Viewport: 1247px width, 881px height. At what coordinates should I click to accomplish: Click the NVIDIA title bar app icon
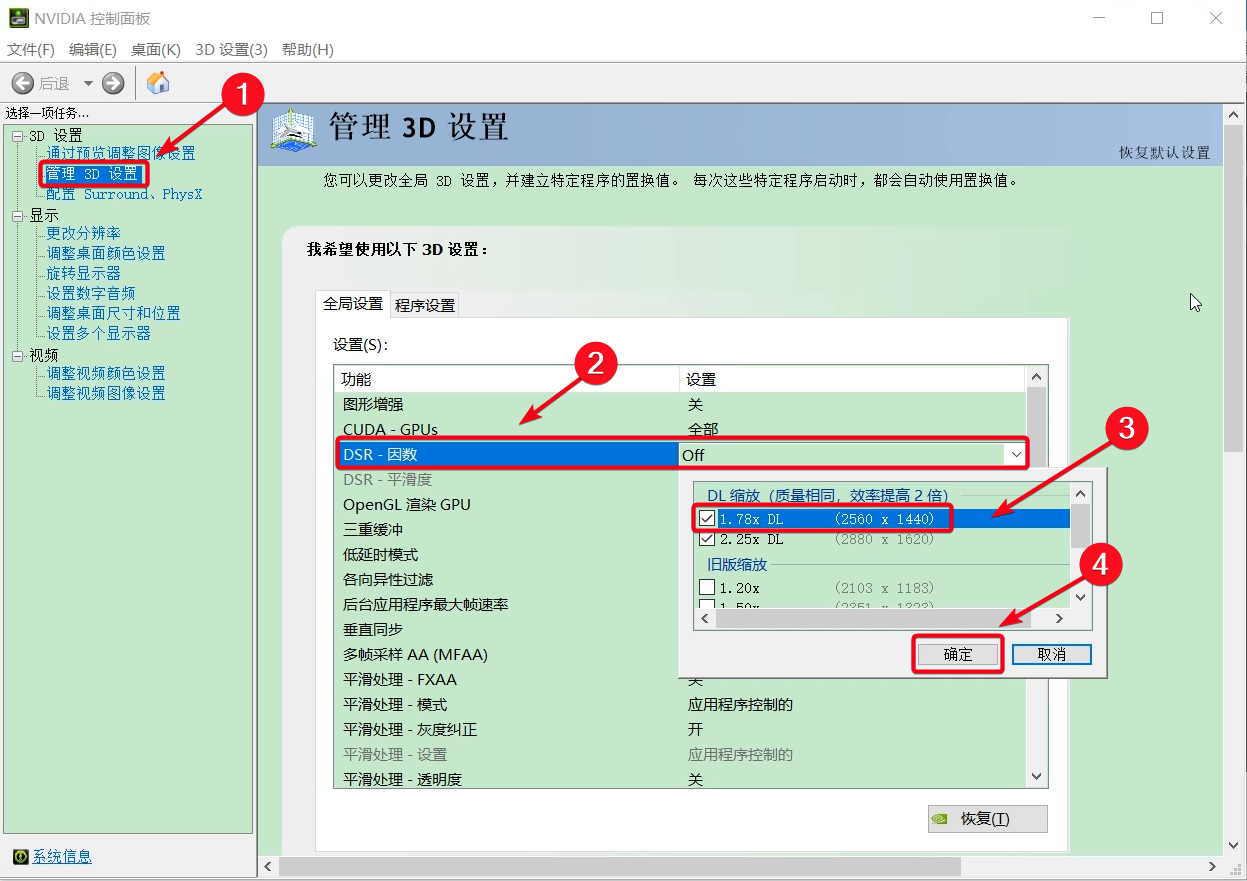pos(18,18)
